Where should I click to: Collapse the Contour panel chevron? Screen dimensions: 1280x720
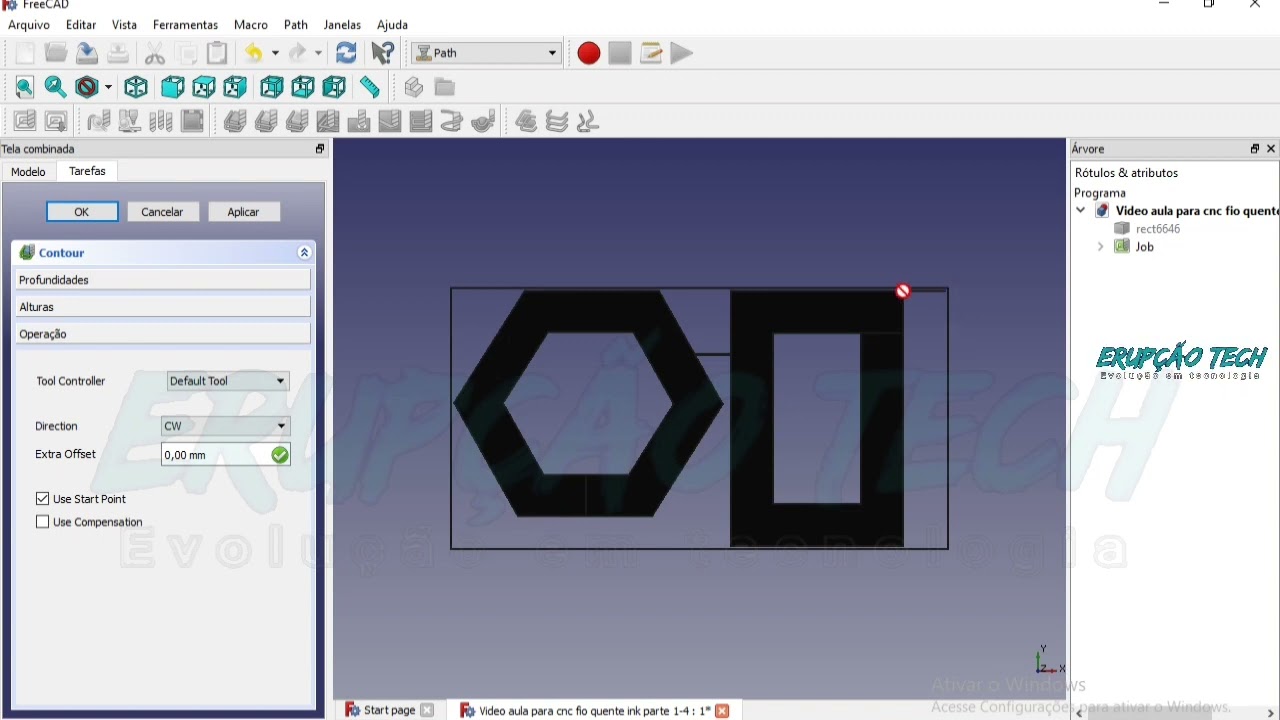click(x=304, y=253)
